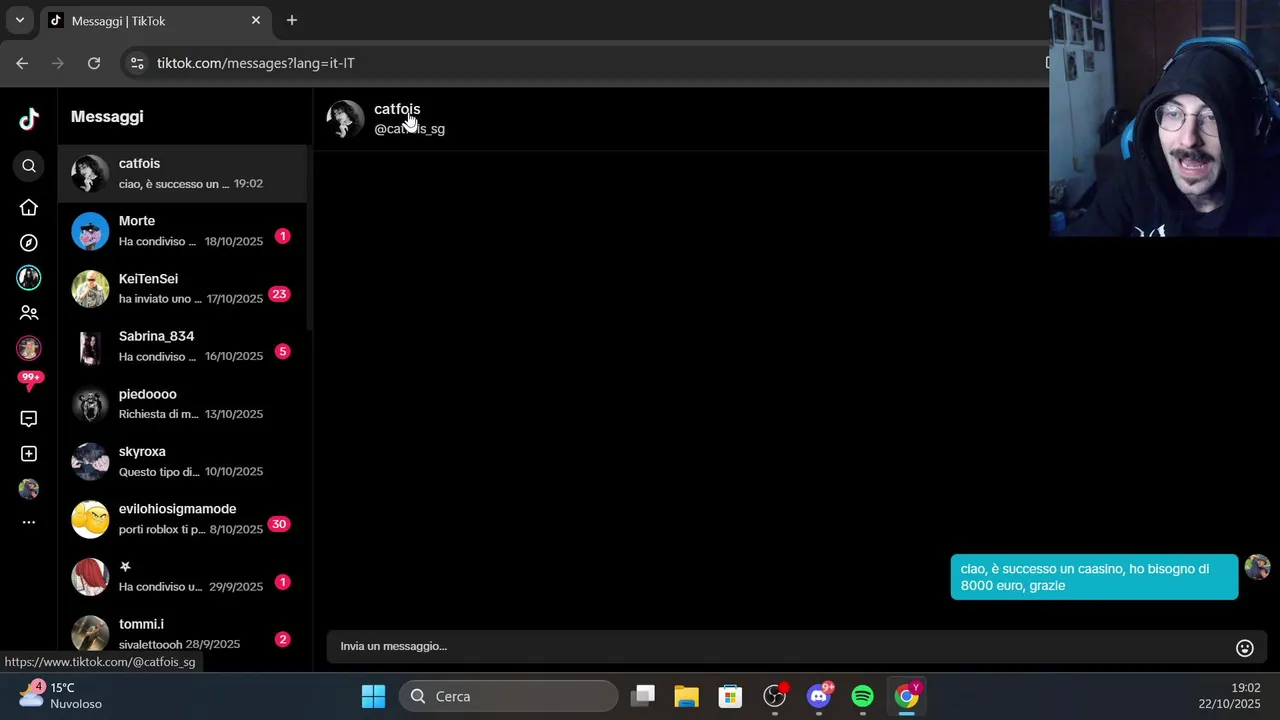Click the Morte chat's unread badge 1
The height and width of the screenshot is (720, 1280).
pyautogui.click(x=282, y=237)
